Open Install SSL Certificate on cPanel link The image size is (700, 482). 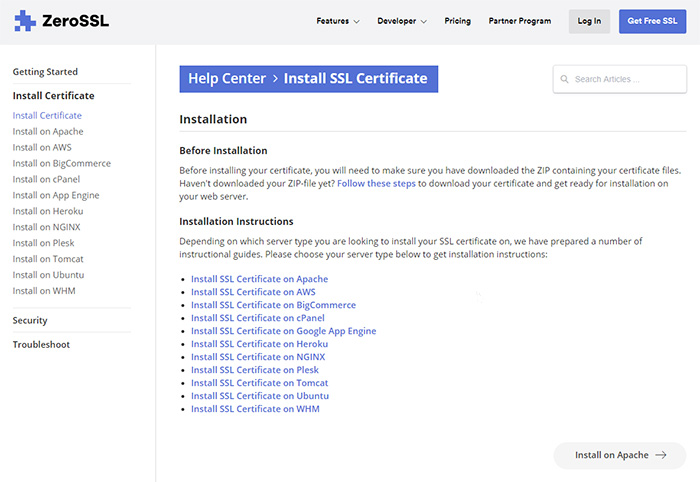coord(258,318)
